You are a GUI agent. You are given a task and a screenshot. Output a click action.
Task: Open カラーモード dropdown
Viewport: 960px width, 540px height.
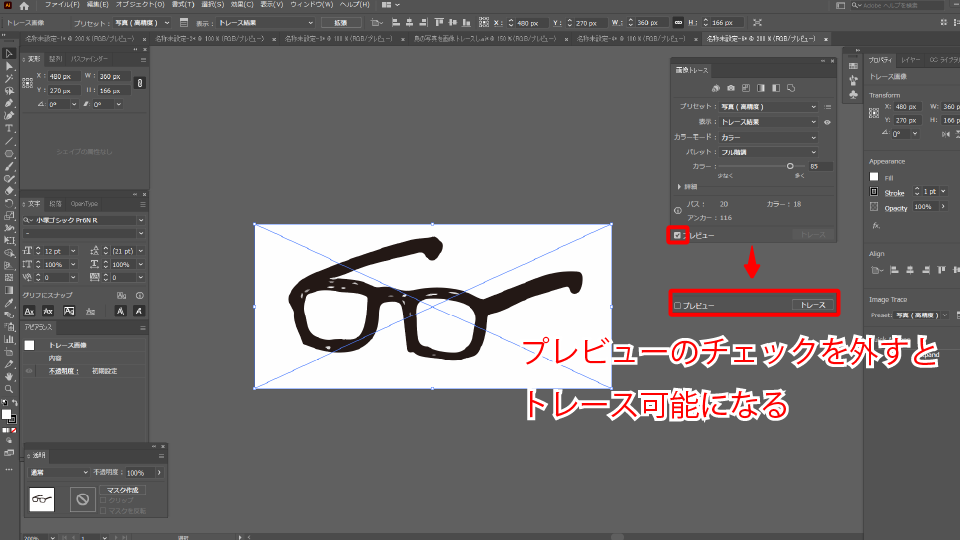point(768,137)
